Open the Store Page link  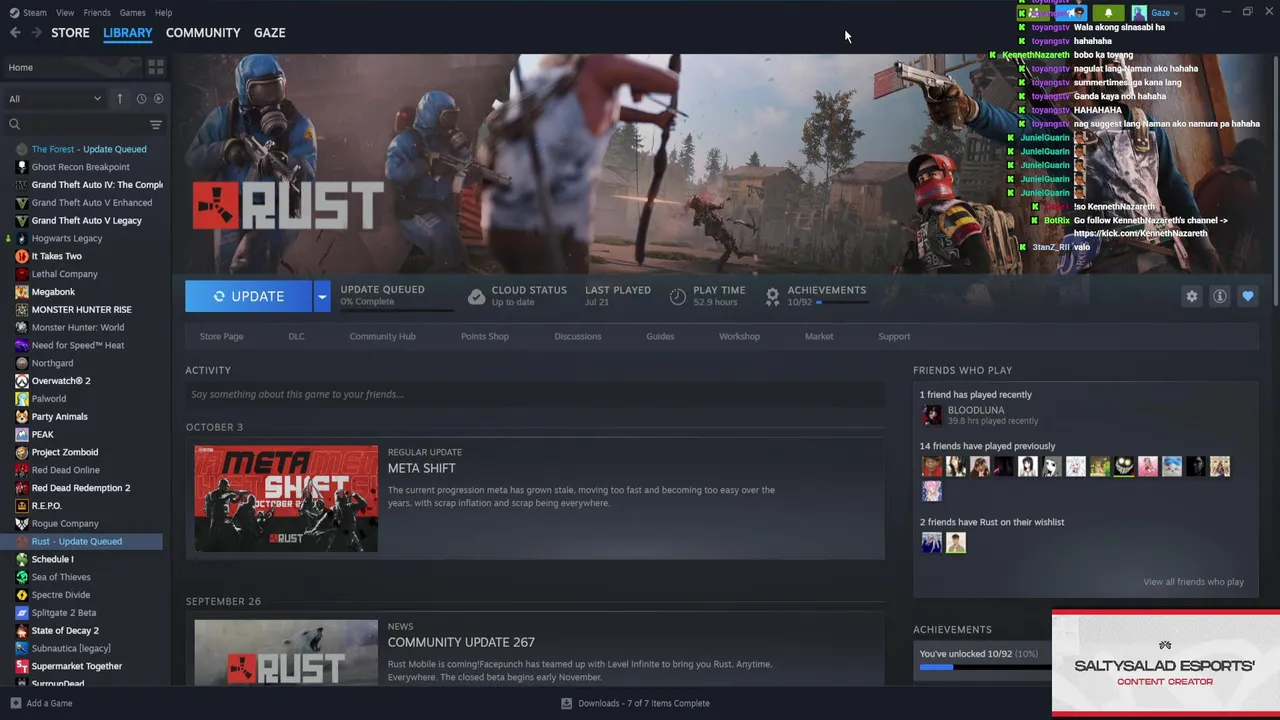(221, 336)
